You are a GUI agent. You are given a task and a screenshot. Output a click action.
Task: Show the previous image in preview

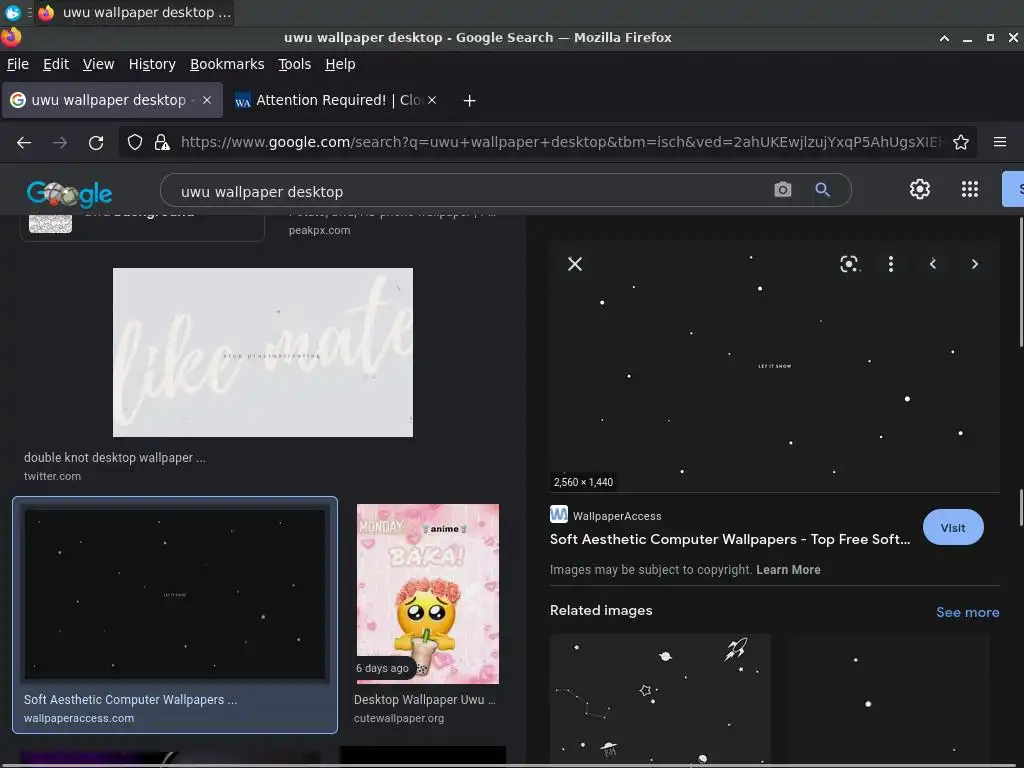(x=933, y=264)
